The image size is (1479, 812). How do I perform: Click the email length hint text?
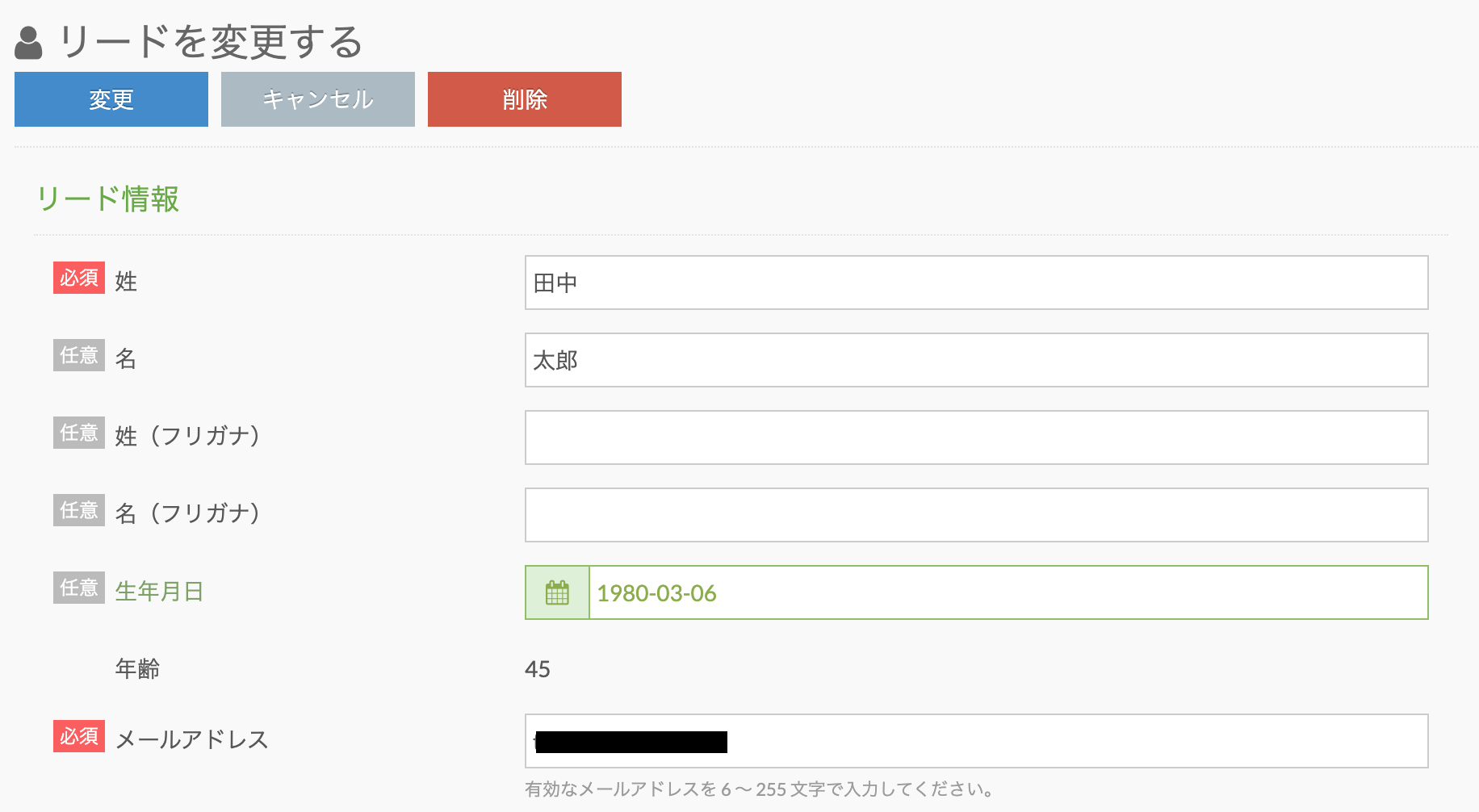pos(759,789)
